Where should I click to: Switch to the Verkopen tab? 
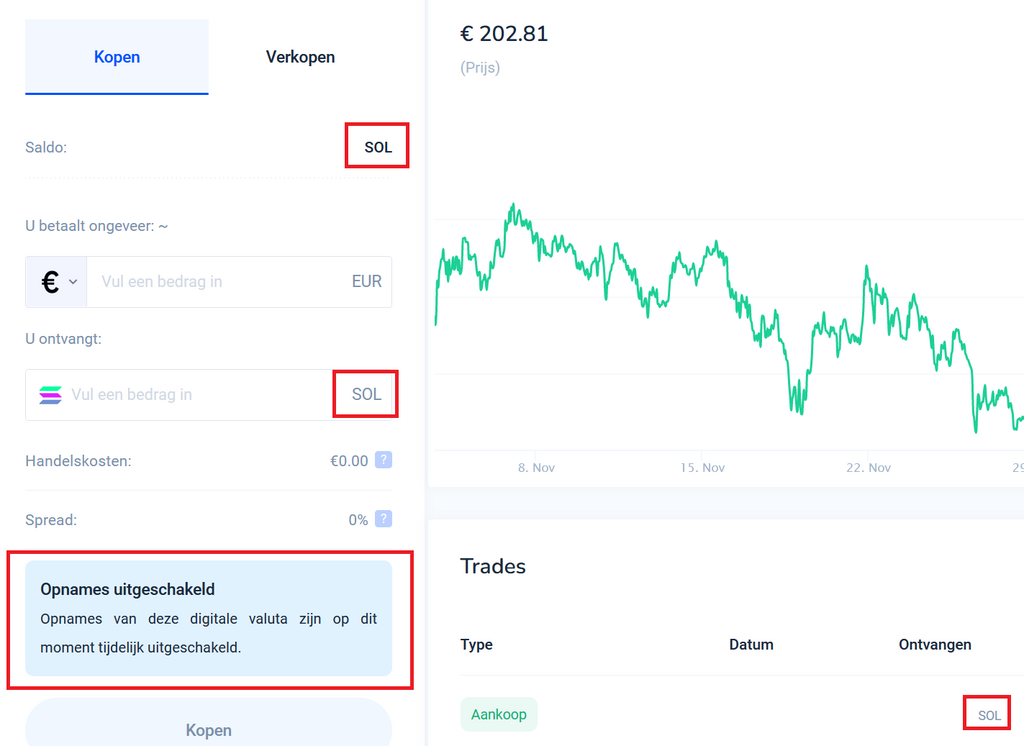[x=300, y=57]
